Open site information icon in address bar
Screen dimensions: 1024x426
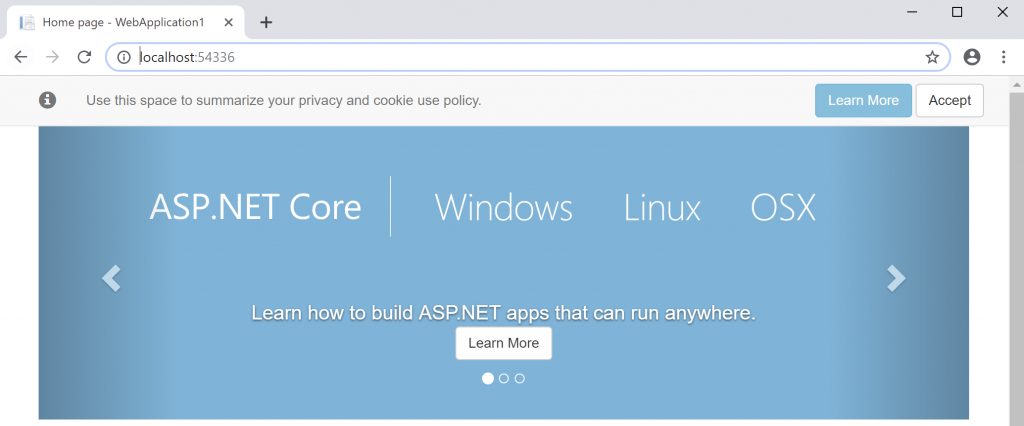pos(123,57)
